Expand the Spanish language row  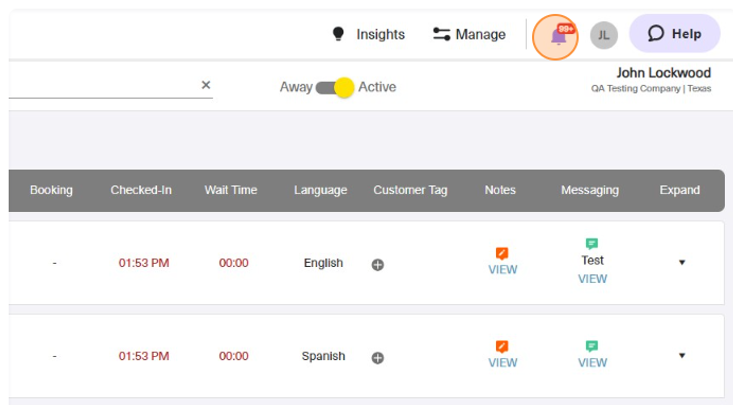click(x=682, y=355)
